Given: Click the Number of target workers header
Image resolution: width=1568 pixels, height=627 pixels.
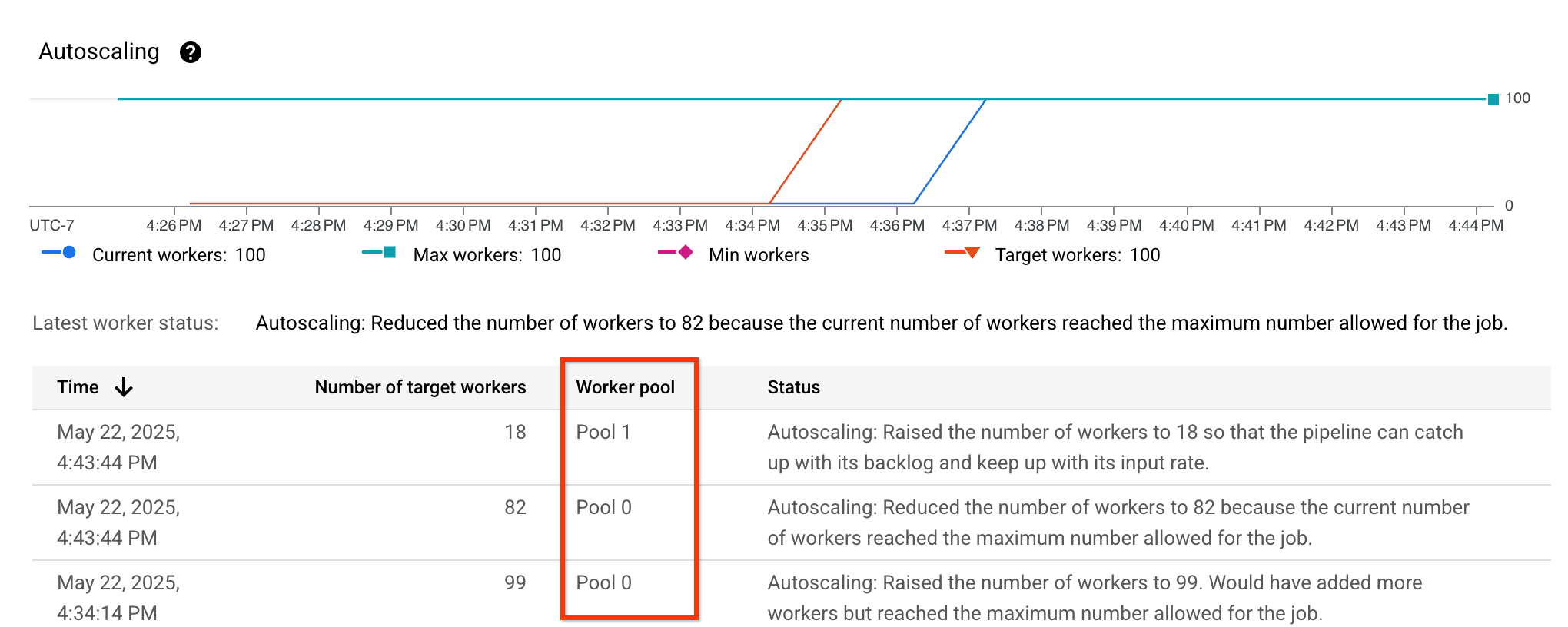Looking at the screenshot, I should (420, 387).
